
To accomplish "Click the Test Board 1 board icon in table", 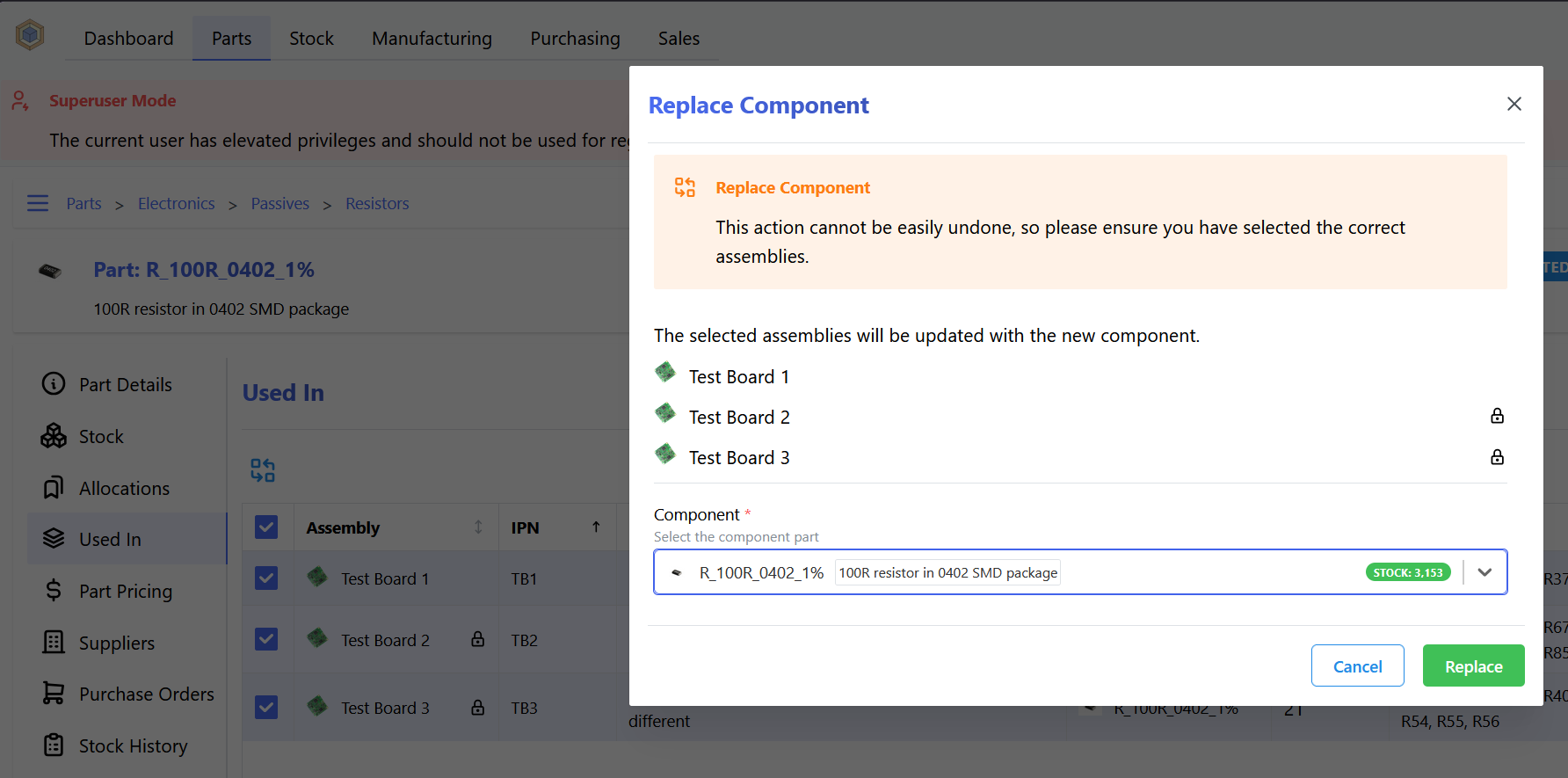I will (317, 577).
